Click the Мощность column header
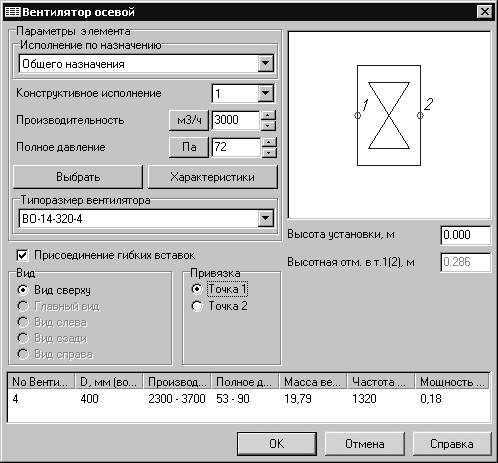498x463 pixels. point(452,382)
